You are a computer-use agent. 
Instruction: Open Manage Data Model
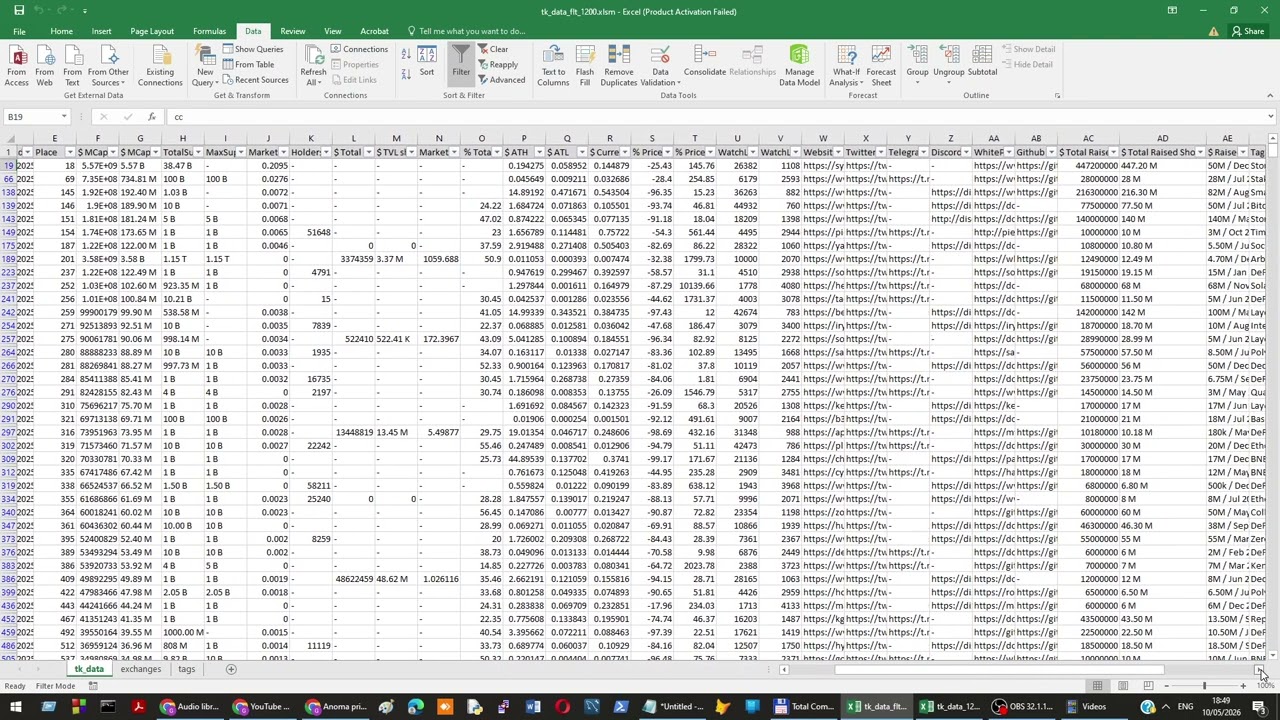(x=799, y=65)
